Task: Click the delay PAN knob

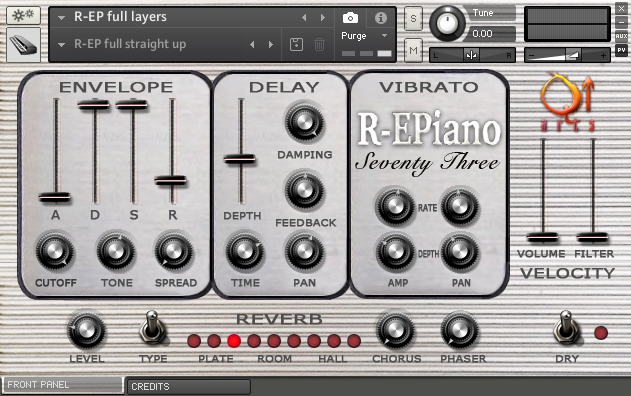Action: 304,251
